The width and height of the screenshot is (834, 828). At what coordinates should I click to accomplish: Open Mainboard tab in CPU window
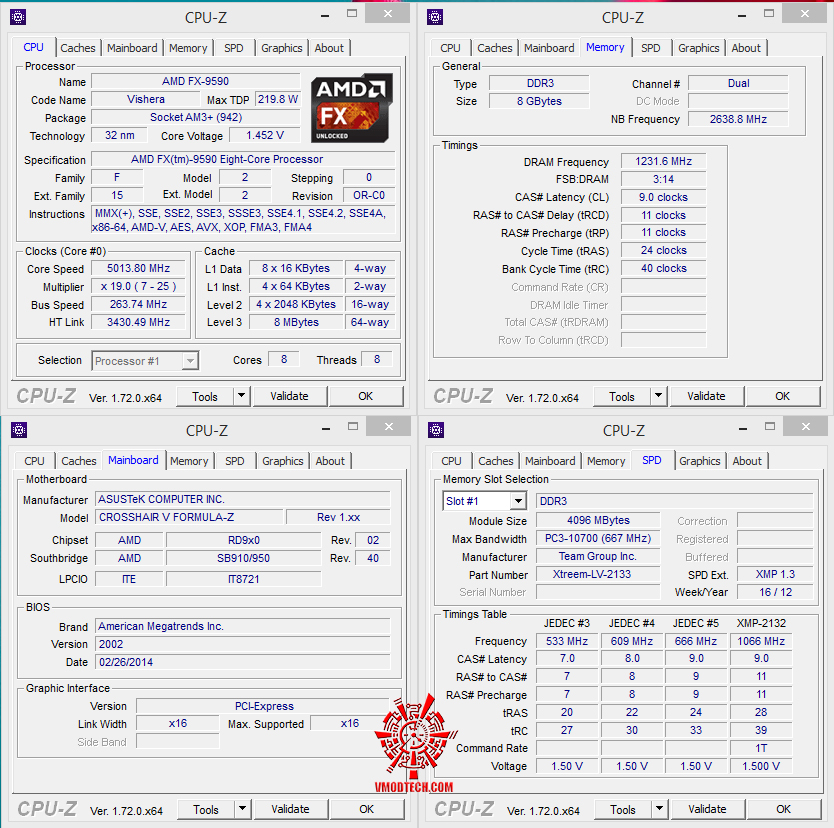click(132, 48)
